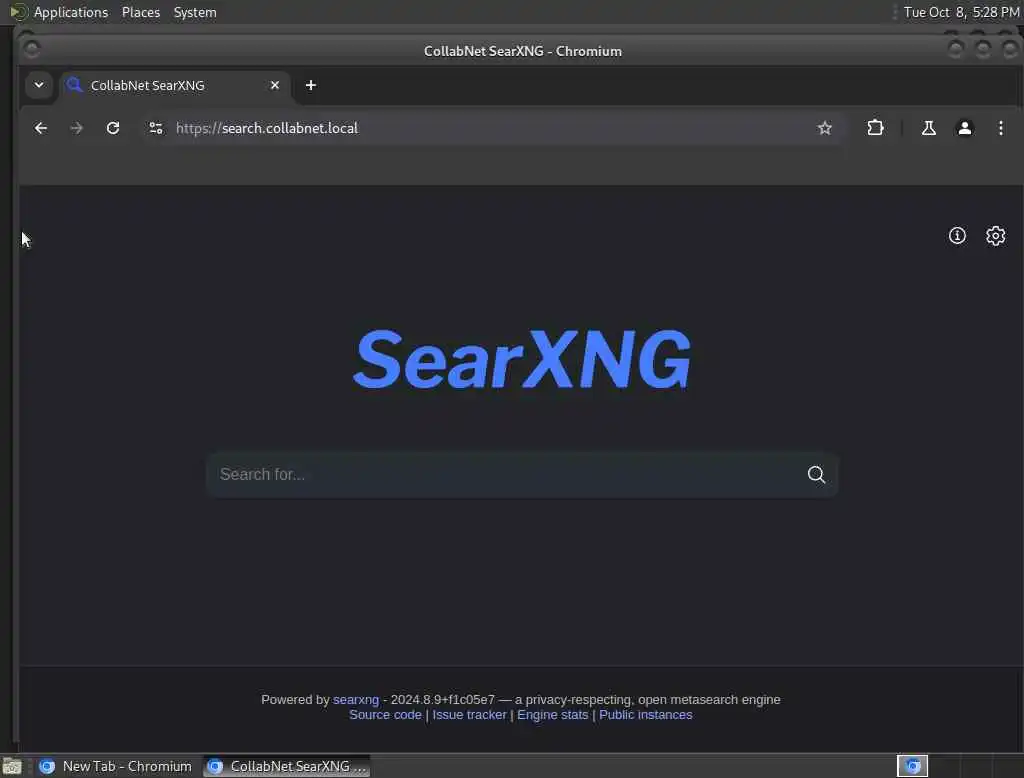
Task: Click the show desktop icon in taskbar
Action: click(12, 766)
